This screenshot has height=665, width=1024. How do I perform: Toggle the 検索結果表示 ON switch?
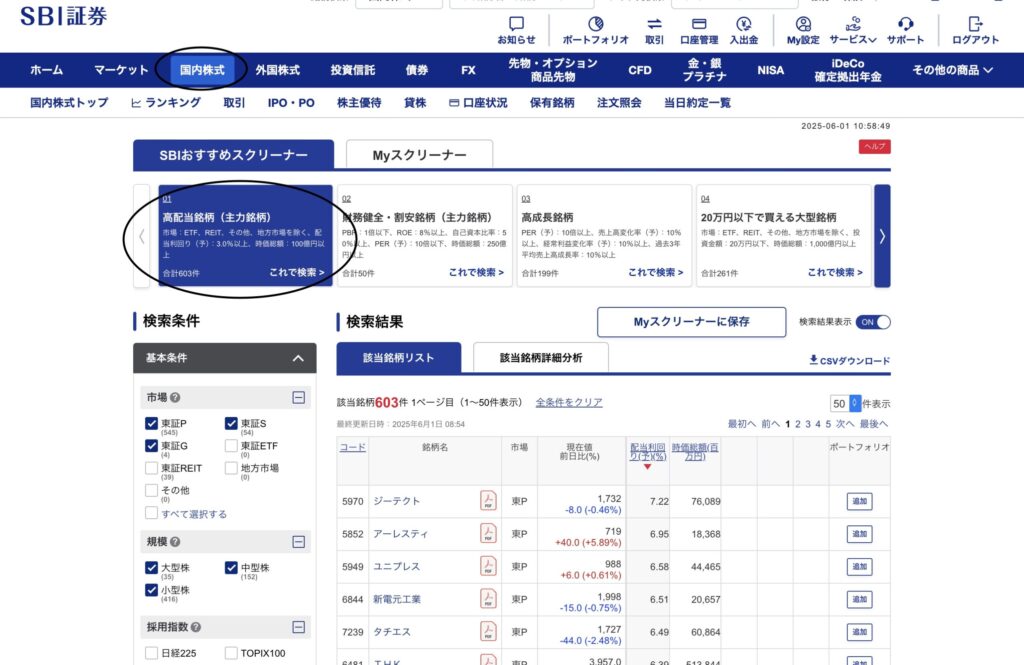pyautogui.click(x=873, y=322)
